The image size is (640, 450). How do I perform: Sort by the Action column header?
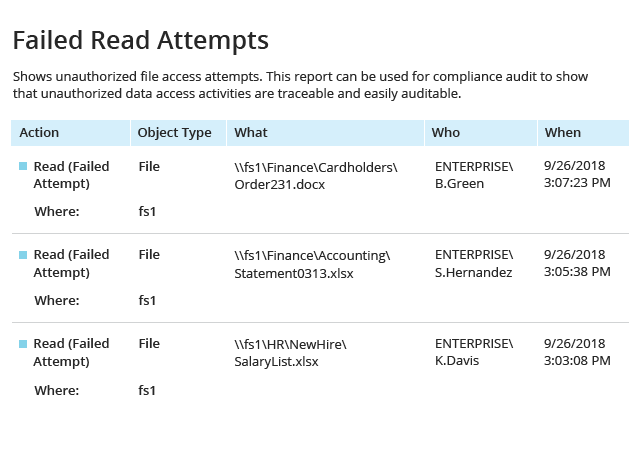click(70, 133)
